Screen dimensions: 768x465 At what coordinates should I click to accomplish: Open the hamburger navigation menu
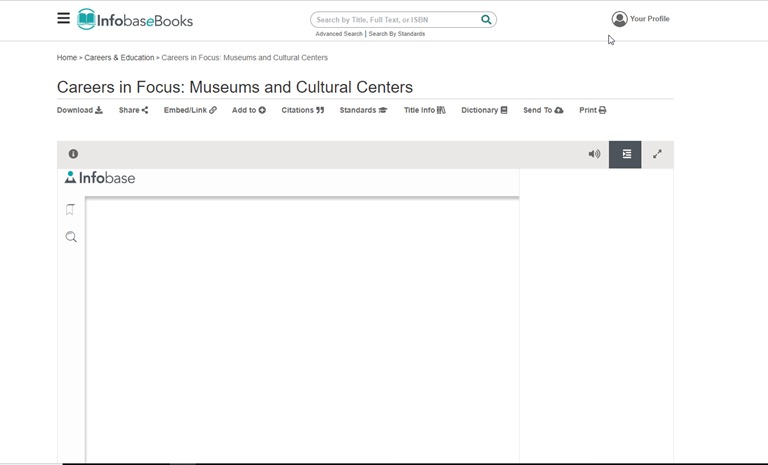pyautogui.click(x=64, y=18)
